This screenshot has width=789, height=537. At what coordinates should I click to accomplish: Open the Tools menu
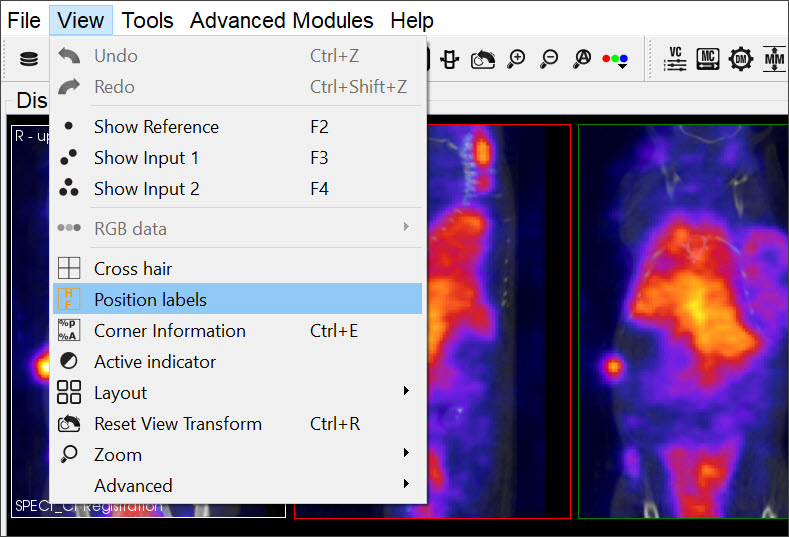click(x=147, y=20)
